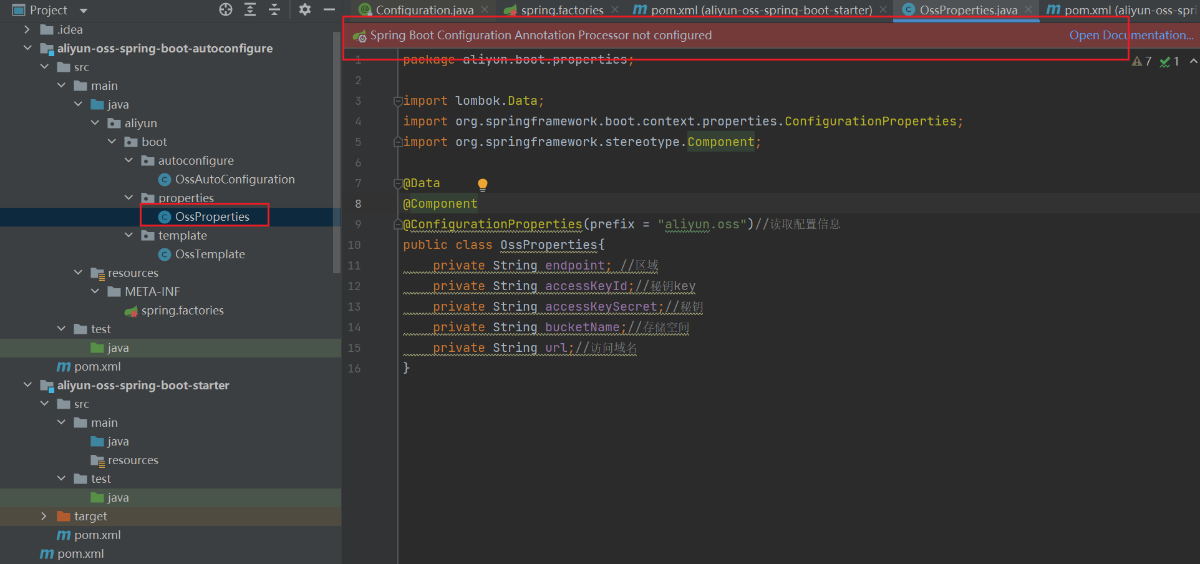Fold the OssProperties class at line 10

[x=398, y=245]
